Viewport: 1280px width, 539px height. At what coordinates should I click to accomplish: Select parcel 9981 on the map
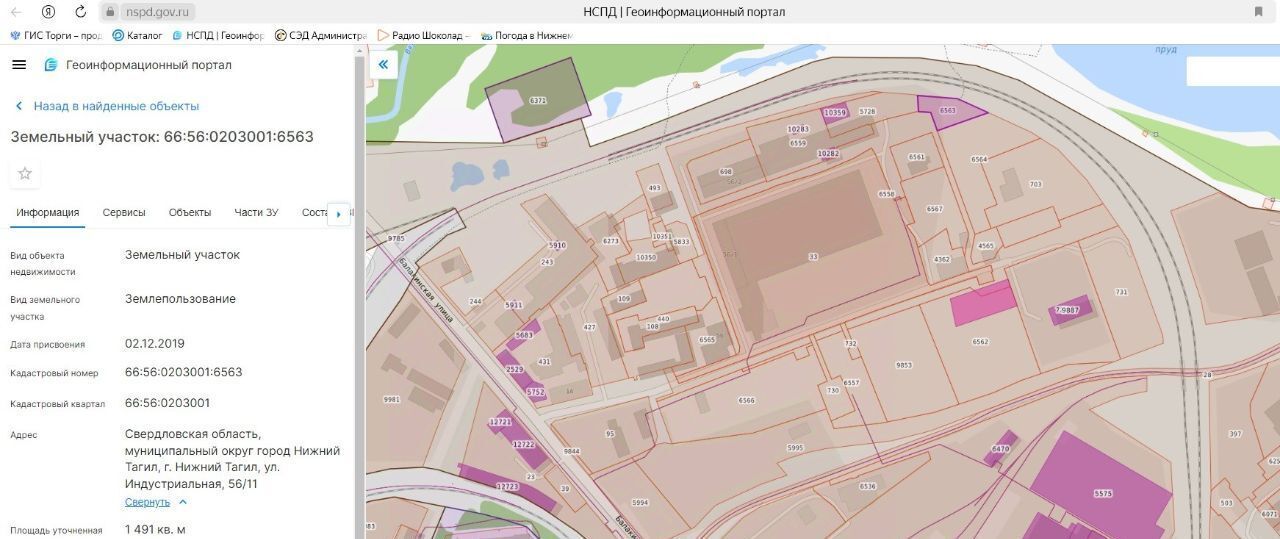pyautogui.click(x=391, y=399)
